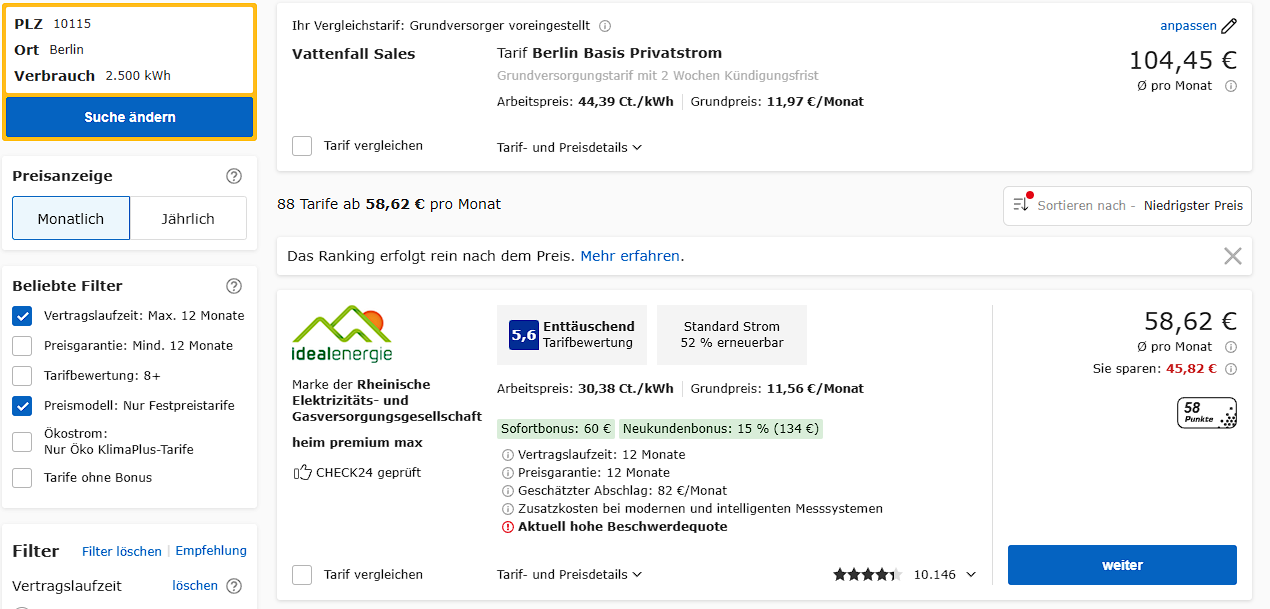Select Monatlich price display
Viewport: 1270px width, 609px height.
click(x=71, y=218)
